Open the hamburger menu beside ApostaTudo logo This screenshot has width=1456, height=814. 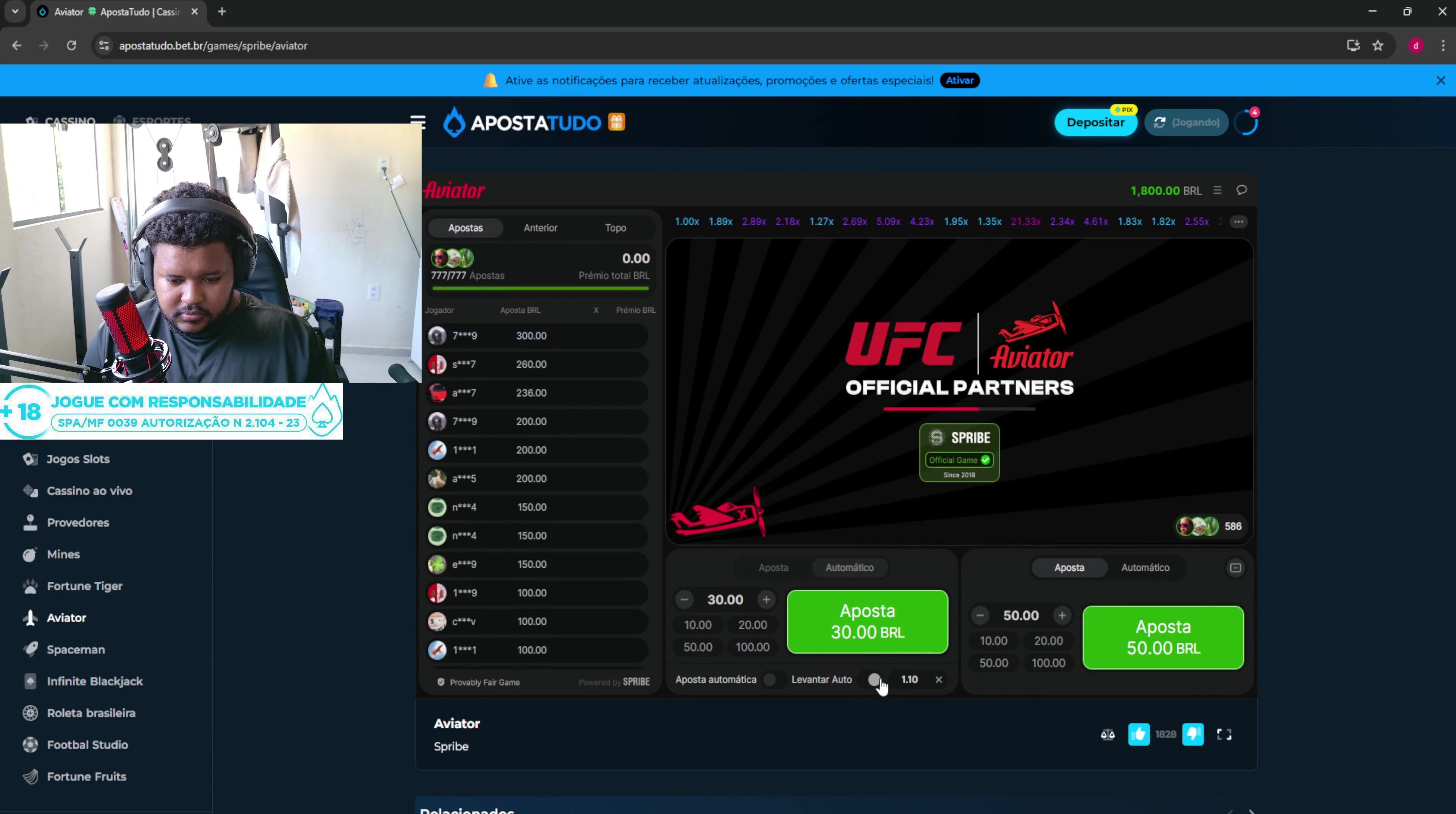click(418, 122)
